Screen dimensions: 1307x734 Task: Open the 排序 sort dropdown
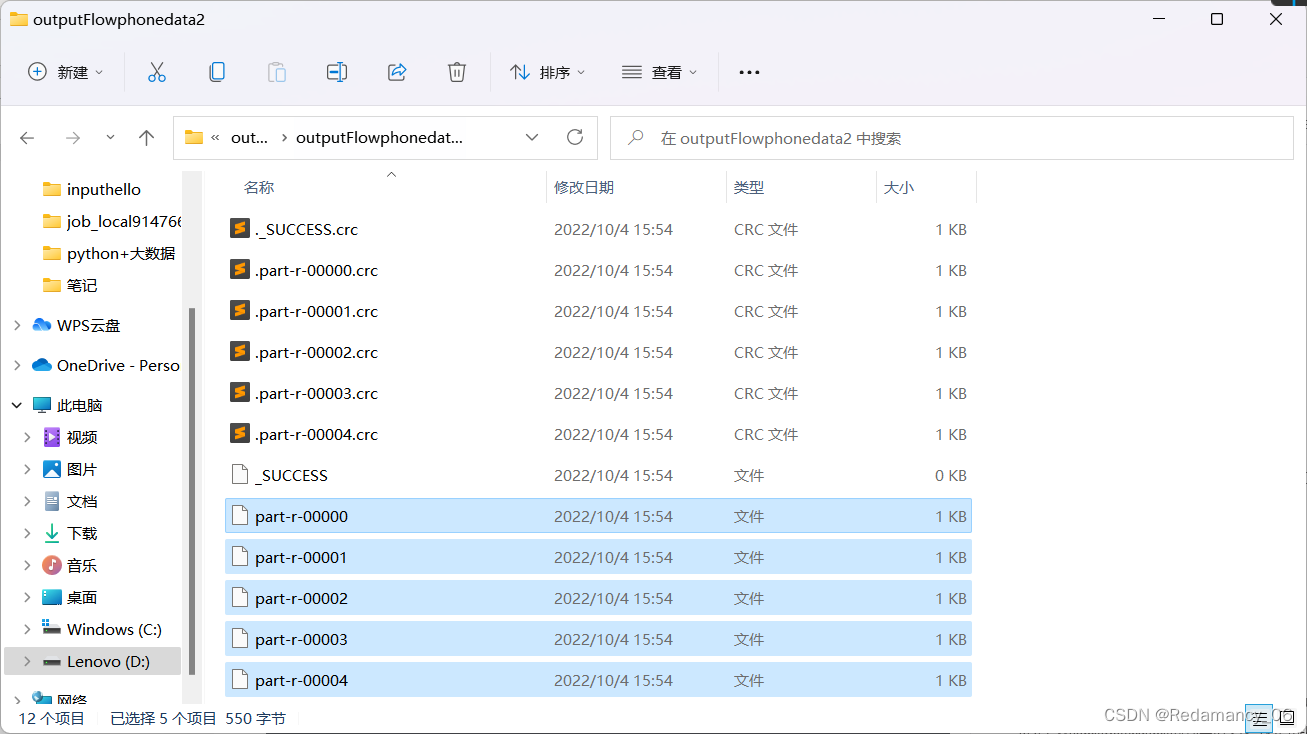tap(547, 72)
